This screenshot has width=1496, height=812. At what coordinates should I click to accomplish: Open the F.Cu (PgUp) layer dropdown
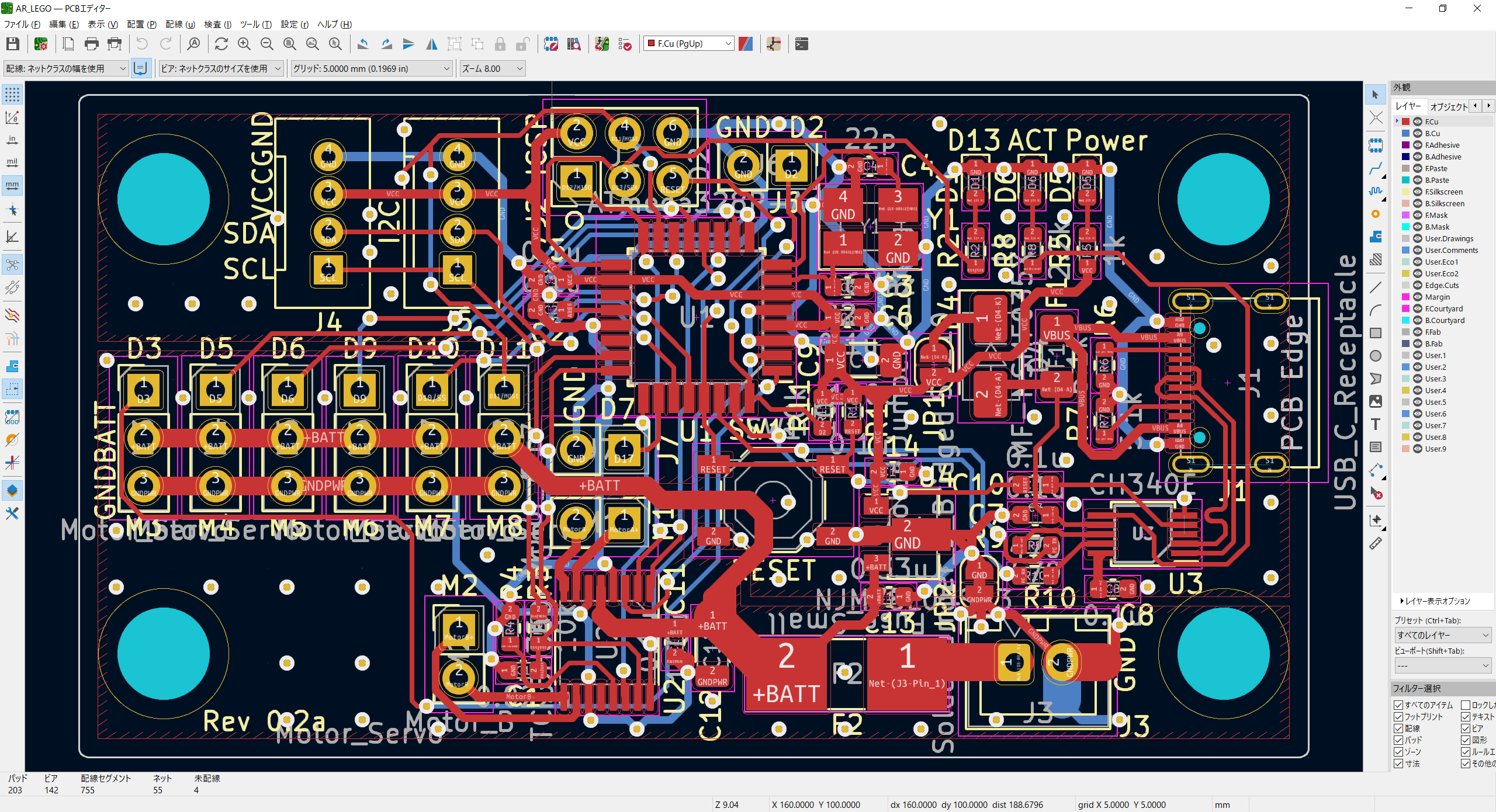tap(688, 44)
